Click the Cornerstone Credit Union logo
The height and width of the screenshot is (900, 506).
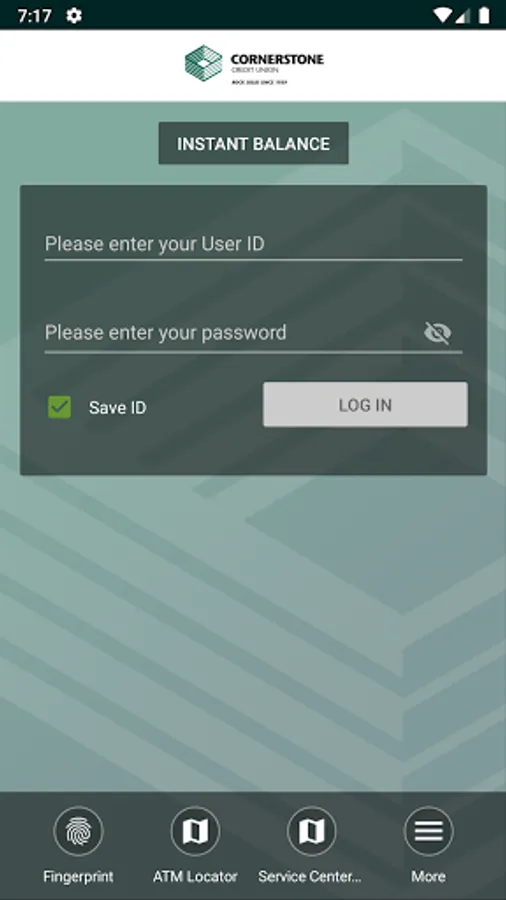pyautogui.click(x=254, y=64)
